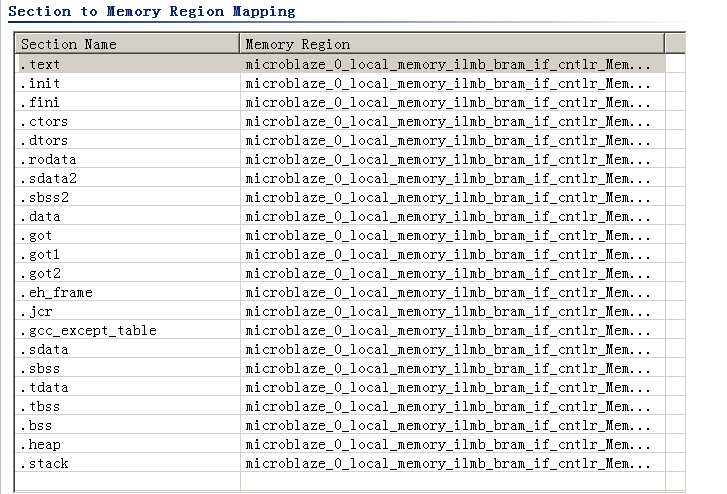Image resolution: width=727 pixels, height=494 pixels.
Task: Click memory region value in .eh_frame row
Action: tap(453, 292)
